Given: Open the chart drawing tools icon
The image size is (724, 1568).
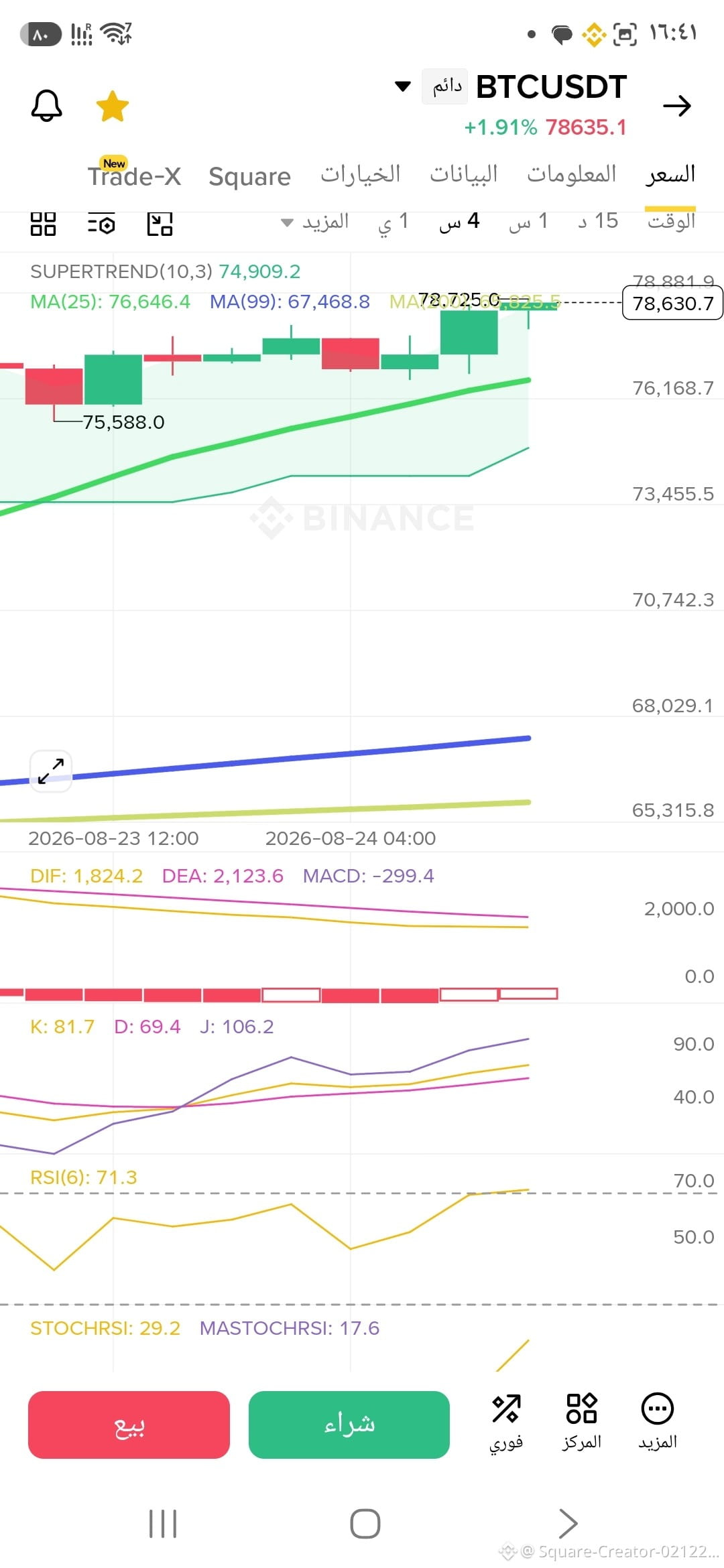Looking at the screenshot, I should 160,224.
